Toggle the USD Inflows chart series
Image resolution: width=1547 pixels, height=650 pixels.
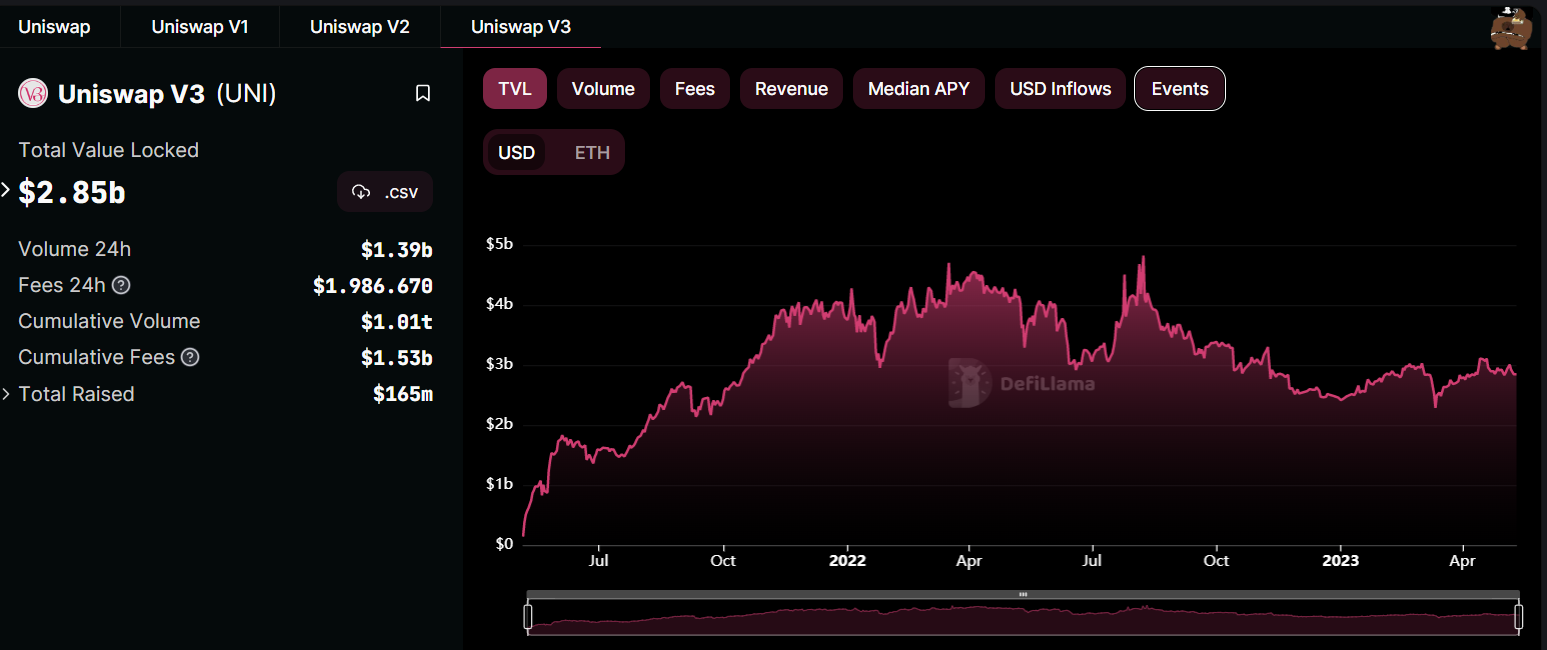(1060, 89)
